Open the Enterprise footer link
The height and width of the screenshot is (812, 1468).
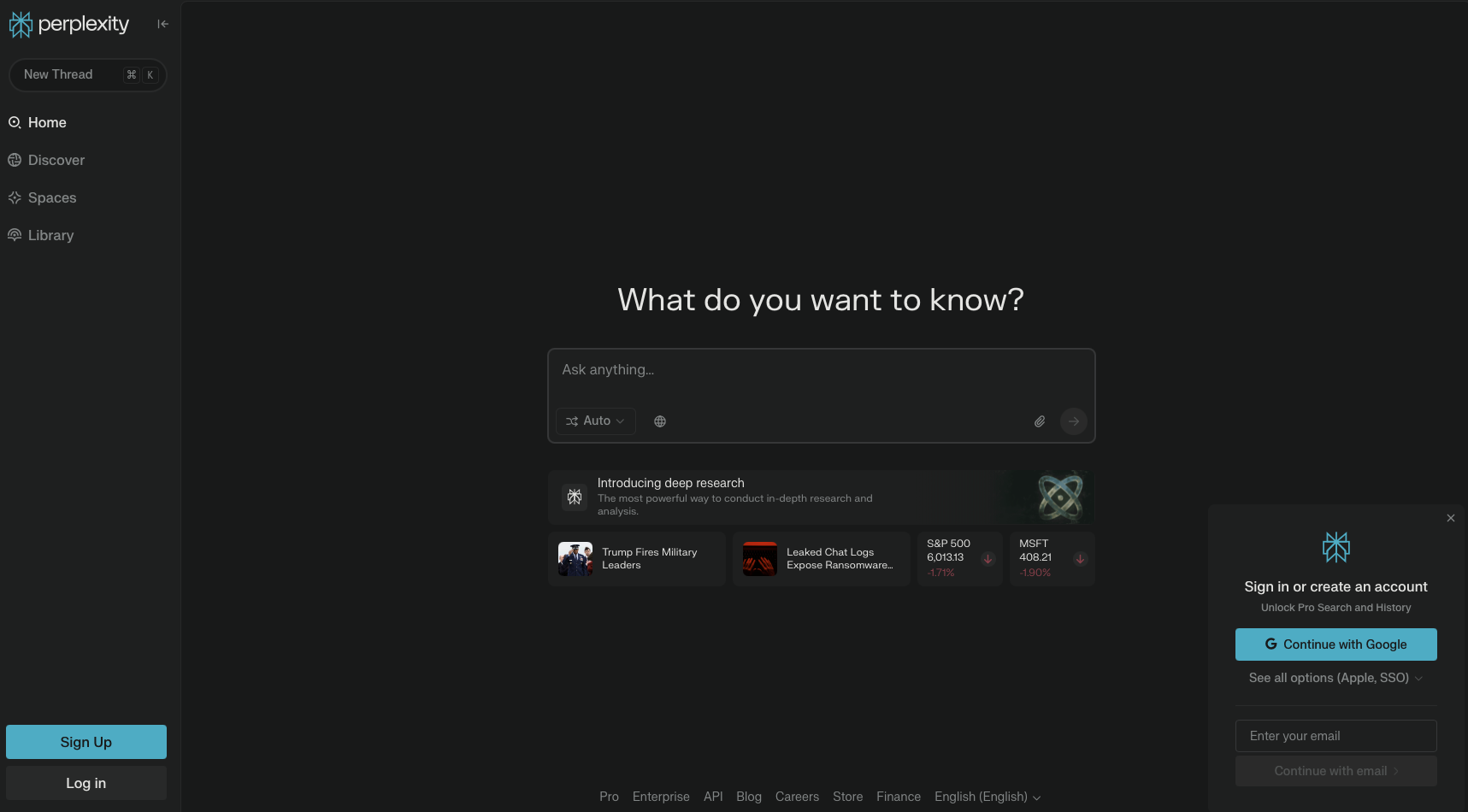click(661, 797)
